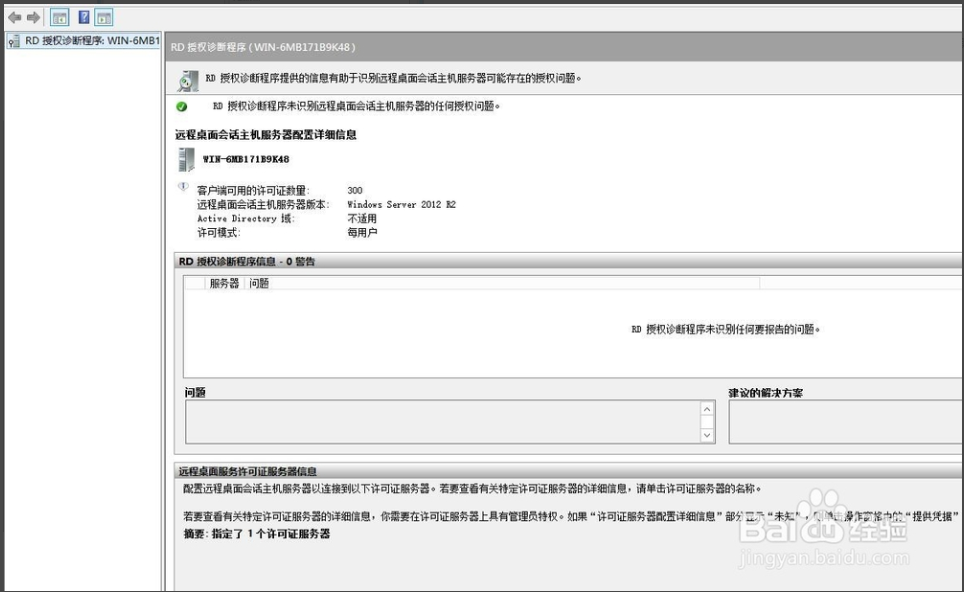The width and height of the screenshot is (964, 592).
Task: Click the diagnoser icon in info banner
Action: 188,80
